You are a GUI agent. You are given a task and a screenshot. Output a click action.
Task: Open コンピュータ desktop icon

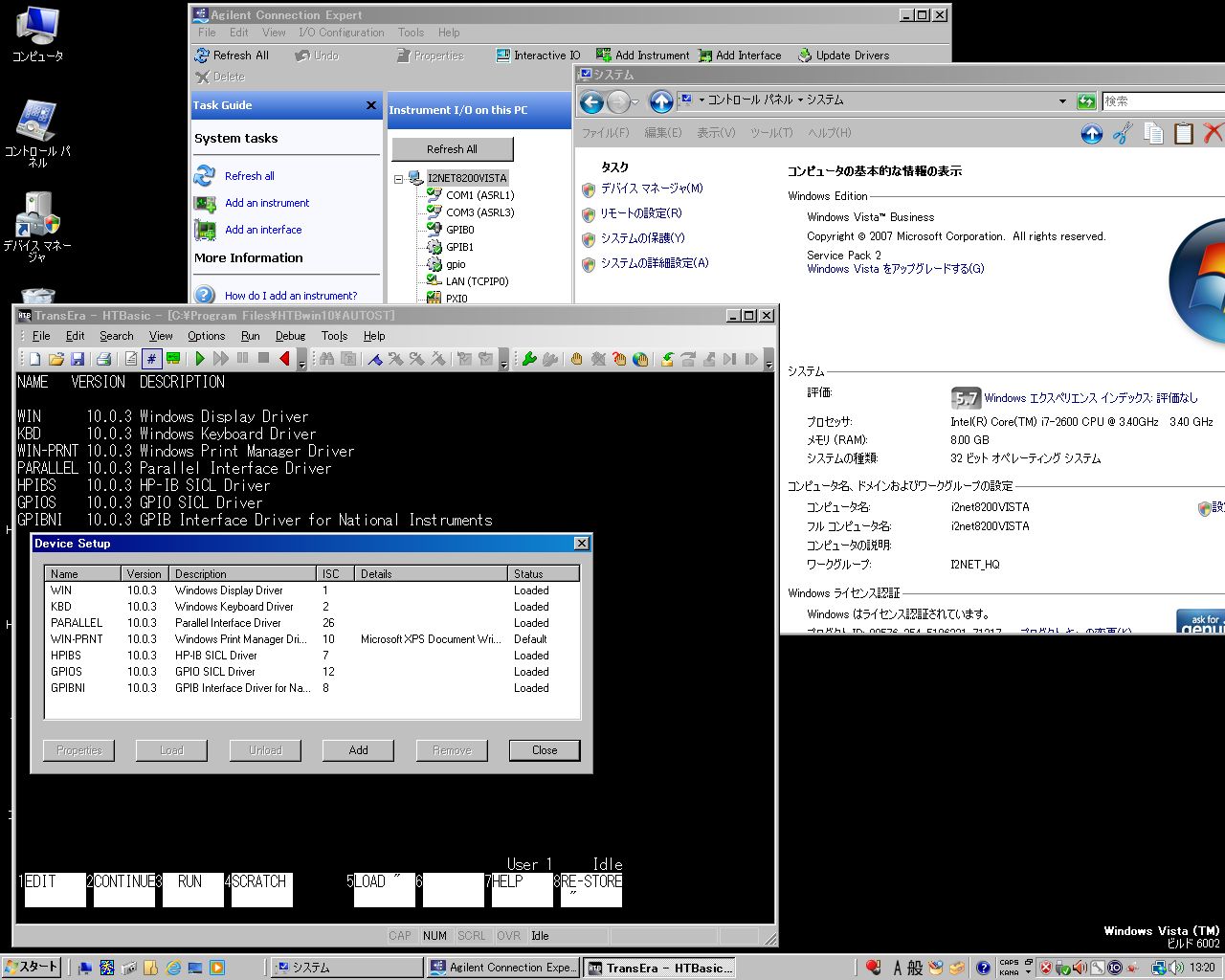(x=37, y=35)
